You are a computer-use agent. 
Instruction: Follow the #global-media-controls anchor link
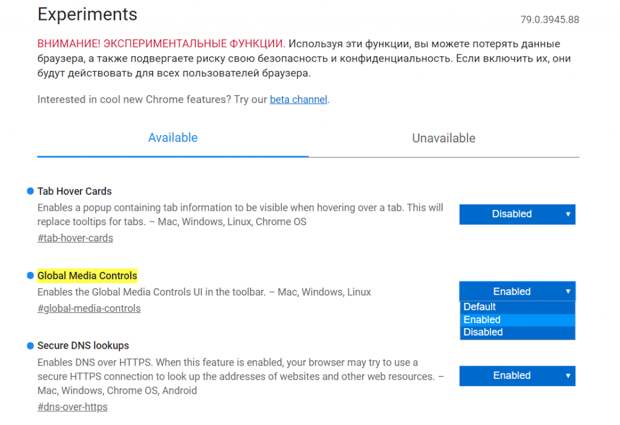[89, 309]
